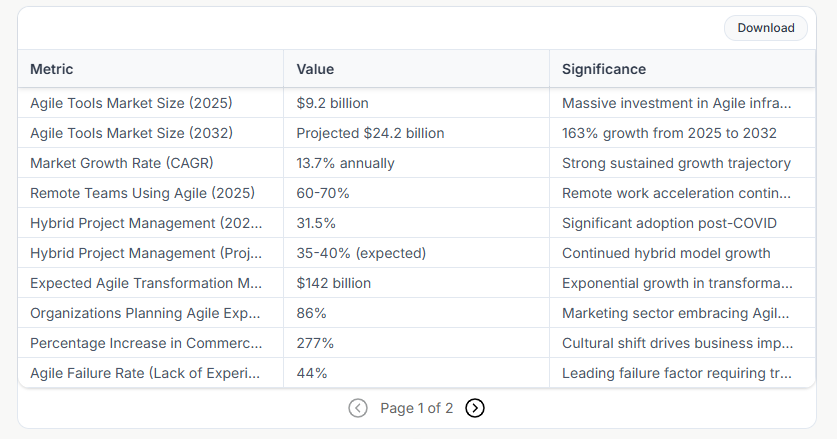
Task: Click the previous page arrow icon
Action: click(x=358, y=408)
